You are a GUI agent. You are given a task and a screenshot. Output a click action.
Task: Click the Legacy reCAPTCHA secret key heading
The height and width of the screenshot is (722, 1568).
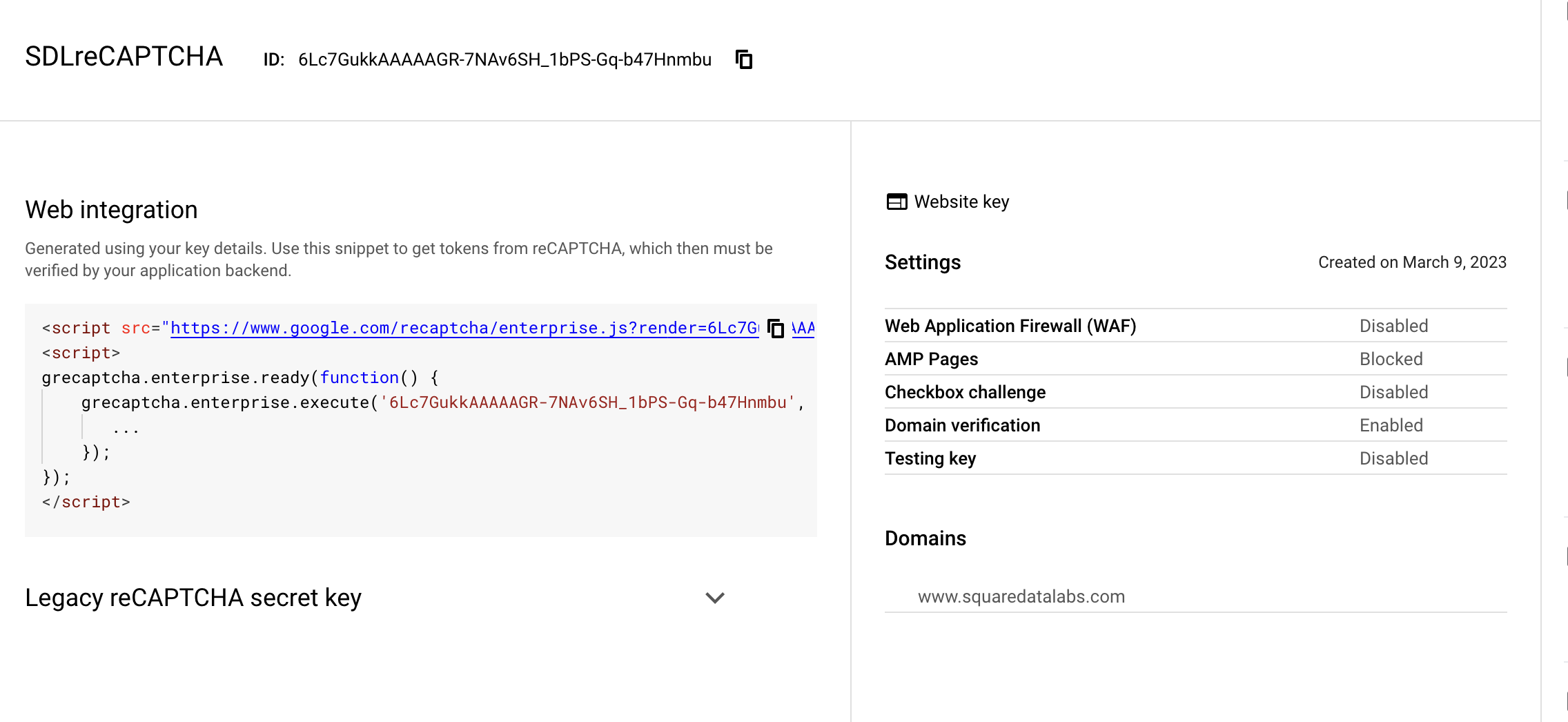click(193, 598)
